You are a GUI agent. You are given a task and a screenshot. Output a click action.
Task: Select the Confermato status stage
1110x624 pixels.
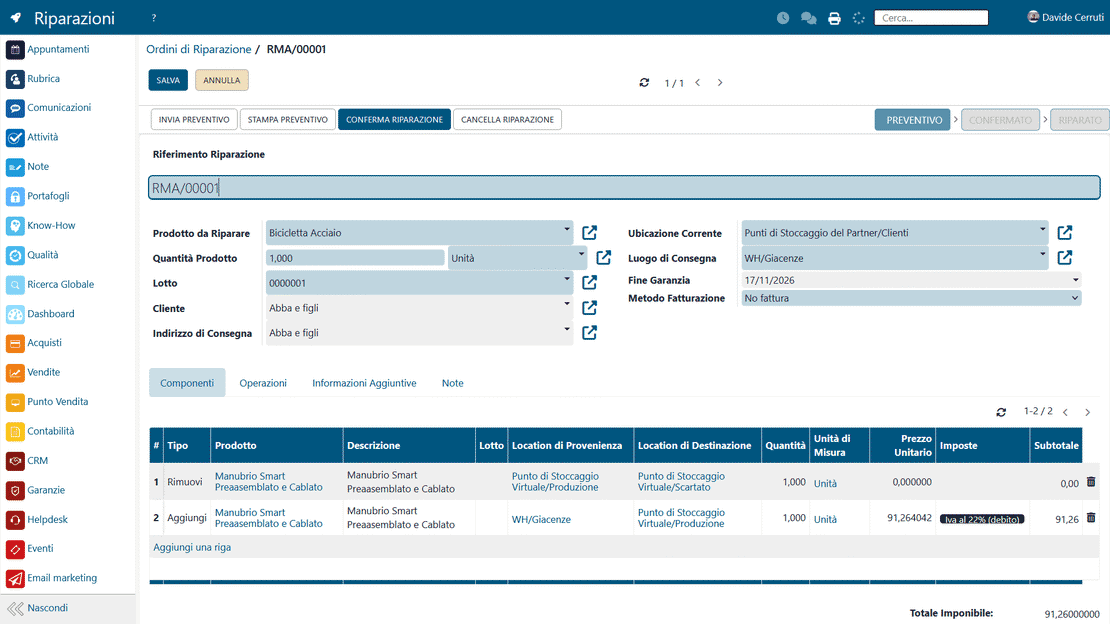point(1000,120)
